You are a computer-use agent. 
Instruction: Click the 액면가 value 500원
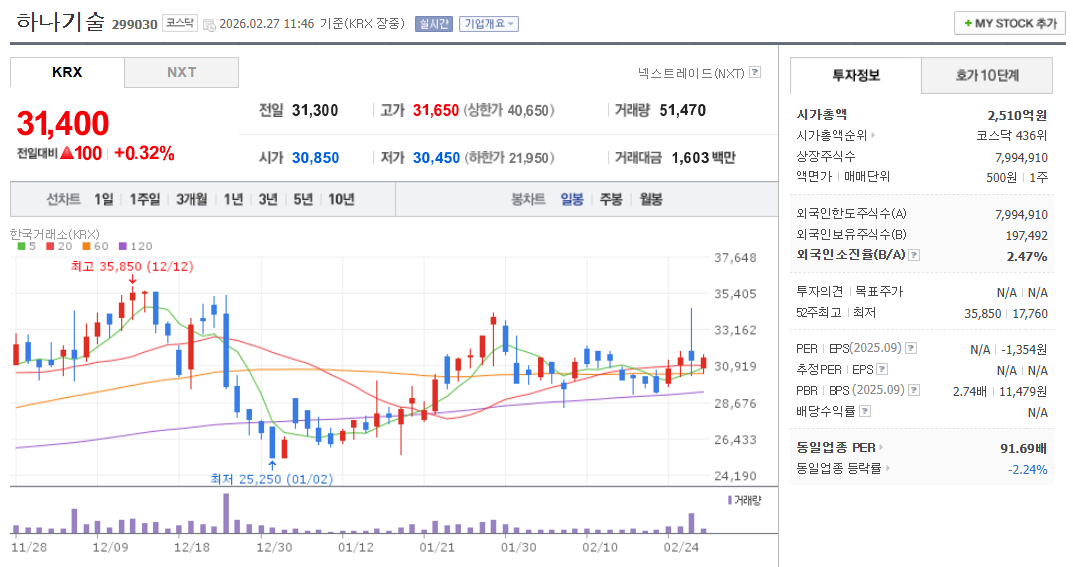tap(1001, 177)
